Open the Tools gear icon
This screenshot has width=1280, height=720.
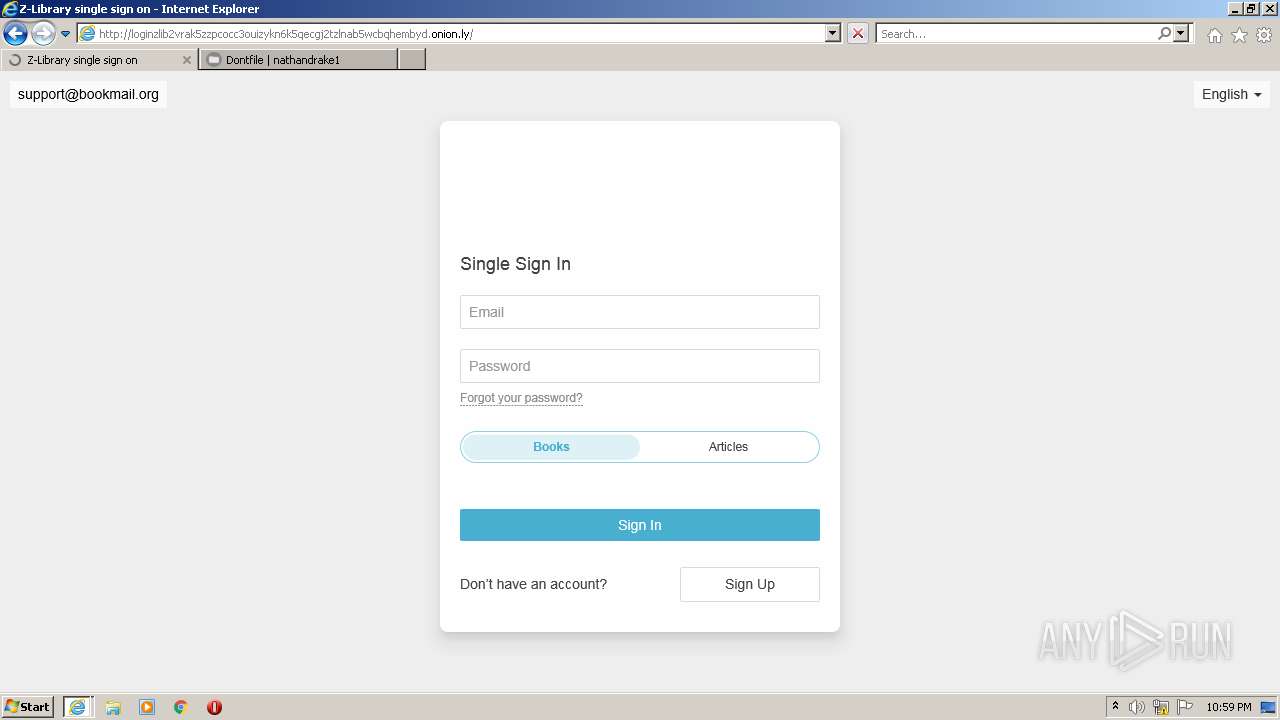coord(1264,35)
